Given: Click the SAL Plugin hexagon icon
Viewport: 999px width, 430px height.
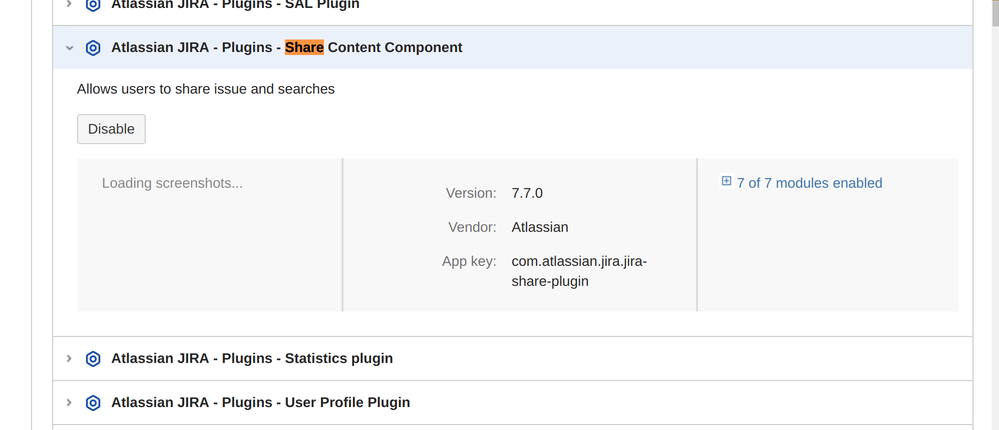Looking at the screenshot, I should (93, 4).
